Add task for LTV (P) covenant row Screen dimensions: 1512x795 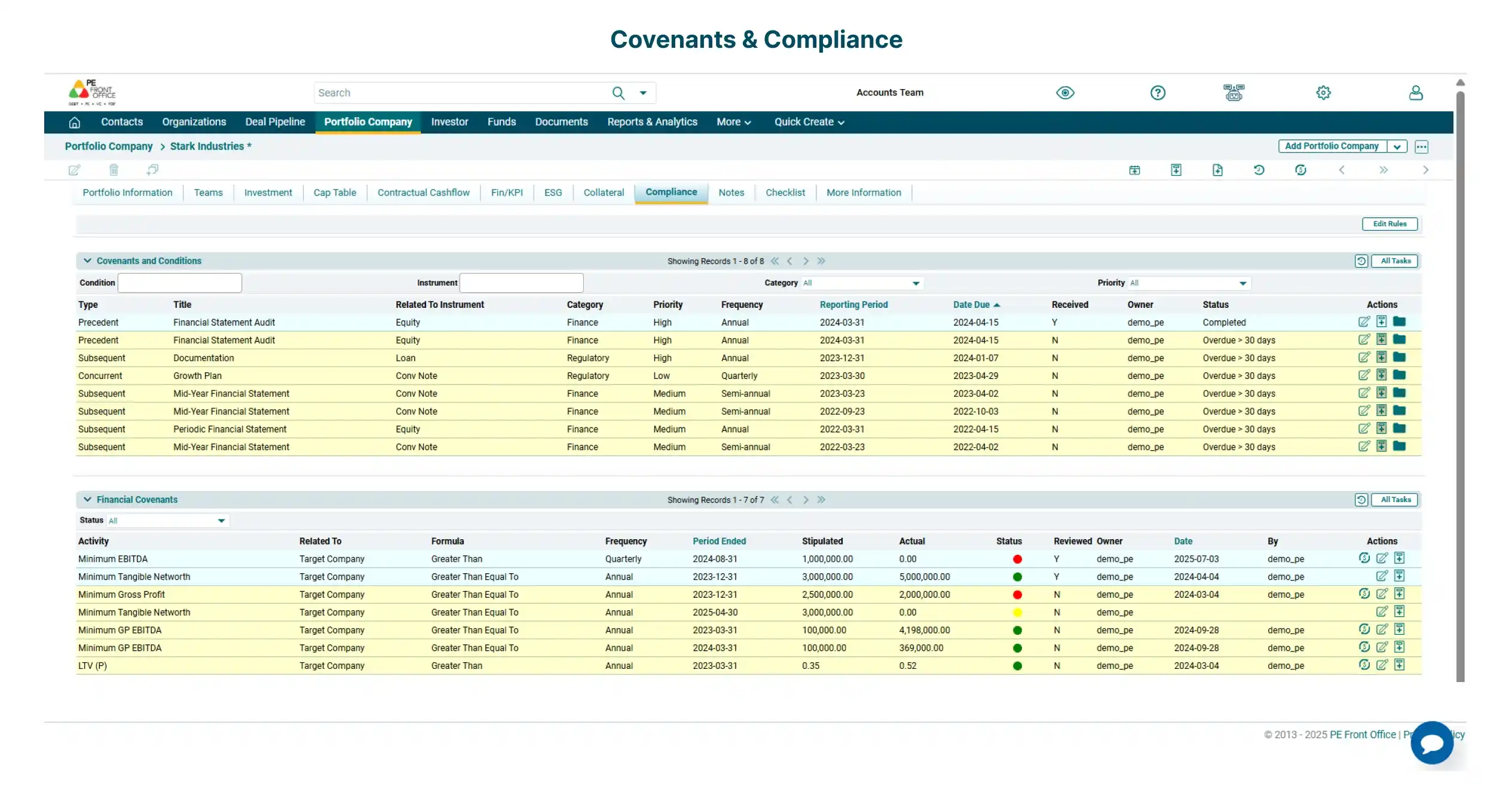click(1399, 665)
